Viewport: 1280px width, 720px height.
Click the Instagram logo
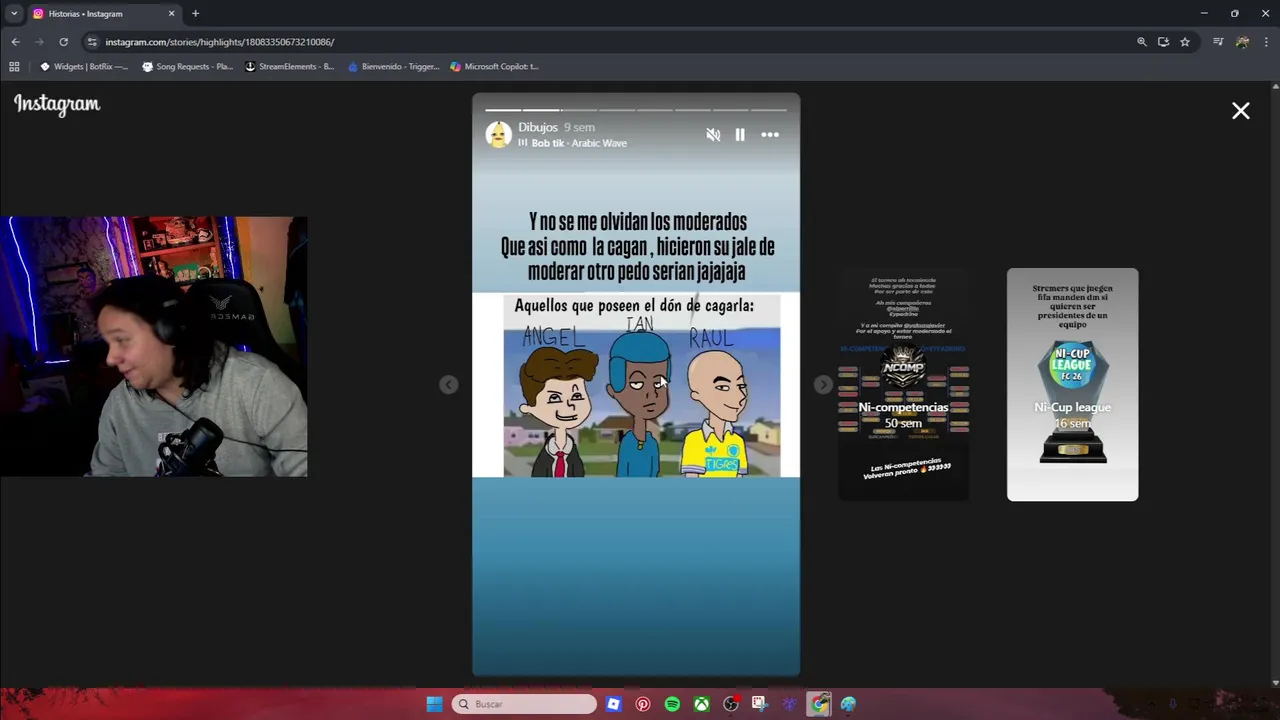tap(57, 104)
